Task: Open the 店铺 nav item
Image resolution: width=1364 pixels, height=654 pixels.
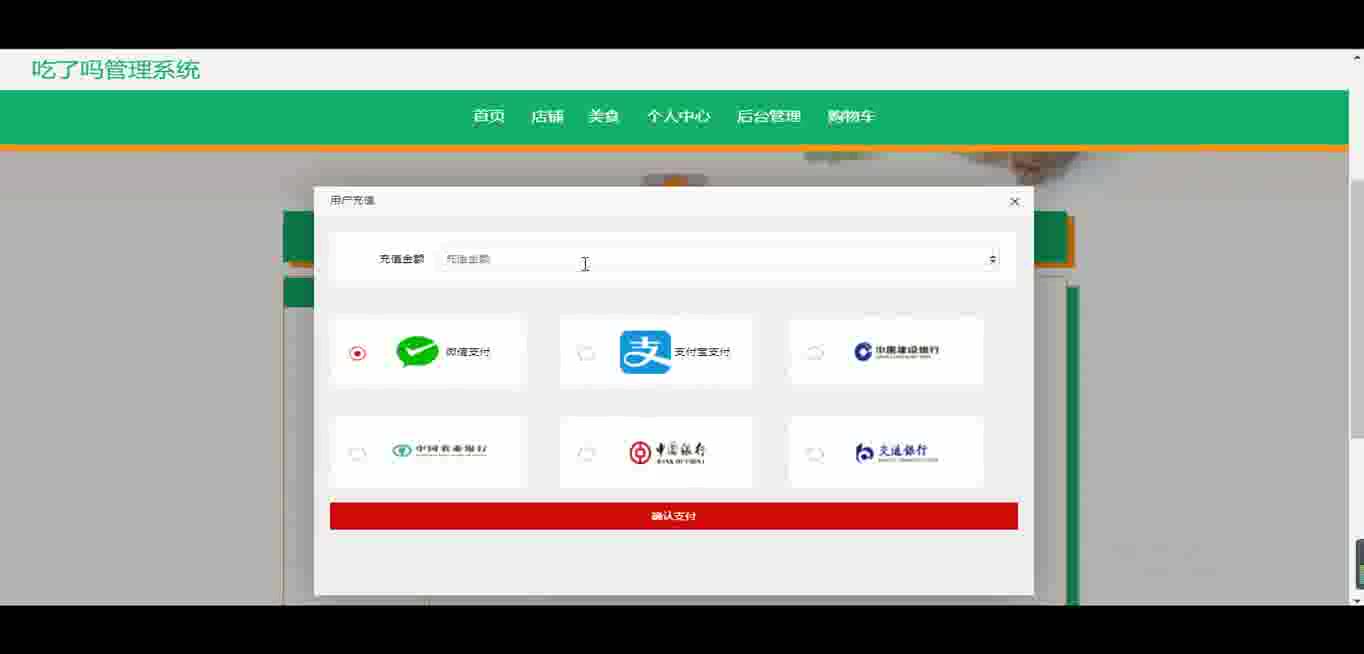Action: pyautogui.click(x=547, y=117)
